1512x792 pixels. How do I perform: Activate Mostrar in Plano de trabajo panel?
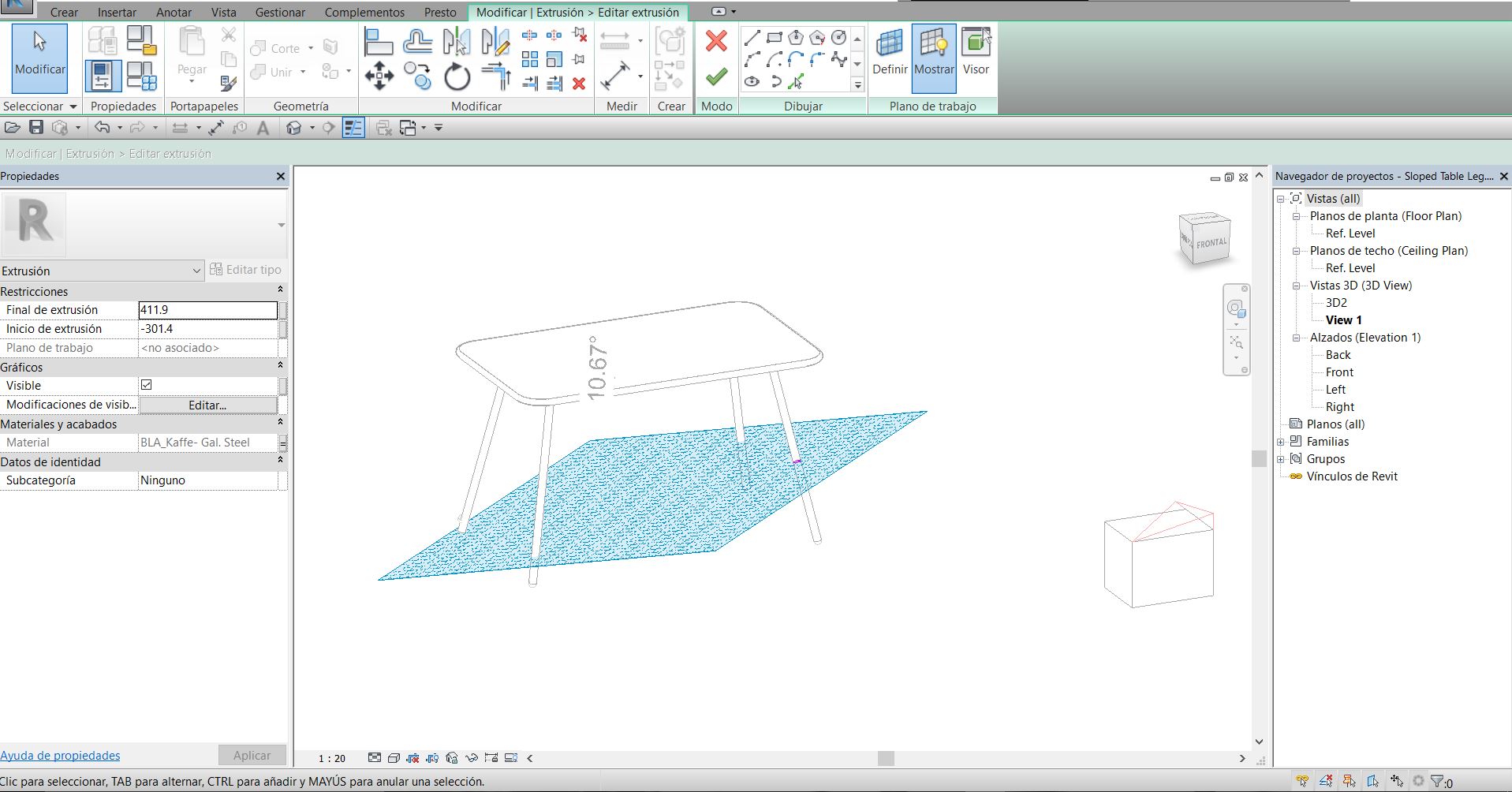click(x=934, y=55)
